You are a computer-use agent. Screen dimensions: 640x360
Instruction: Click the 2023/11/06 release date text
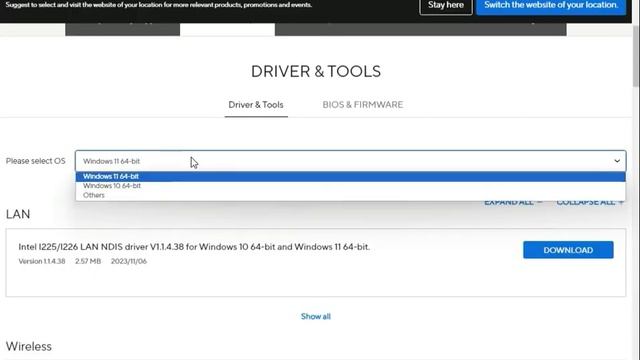pyautogui.click(x=129, y=261)
